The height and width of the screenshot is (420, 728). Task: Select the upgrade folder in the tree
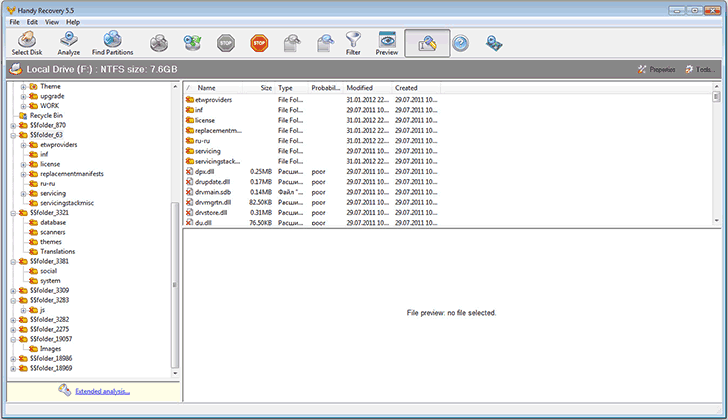coord(52,96)
